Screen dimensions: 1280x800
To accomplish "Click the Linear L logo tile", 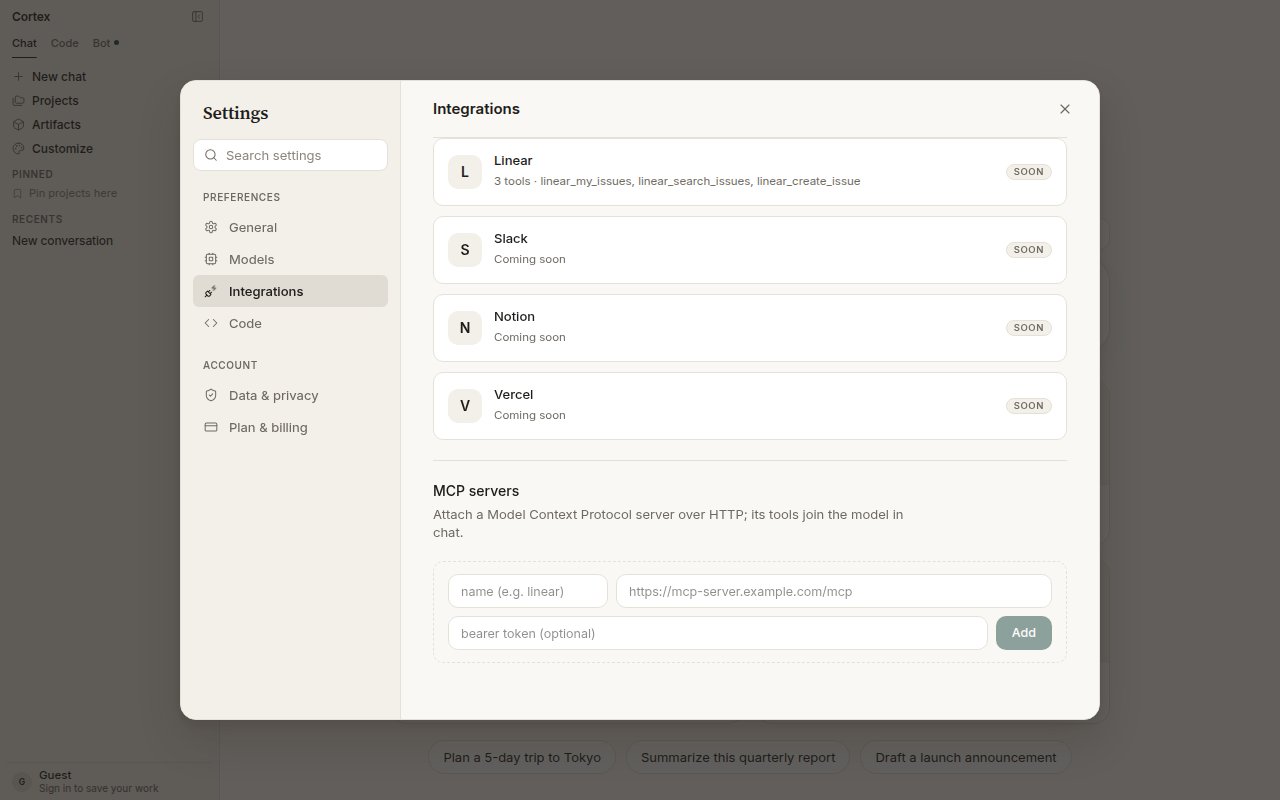I will [x=465, y=172].
